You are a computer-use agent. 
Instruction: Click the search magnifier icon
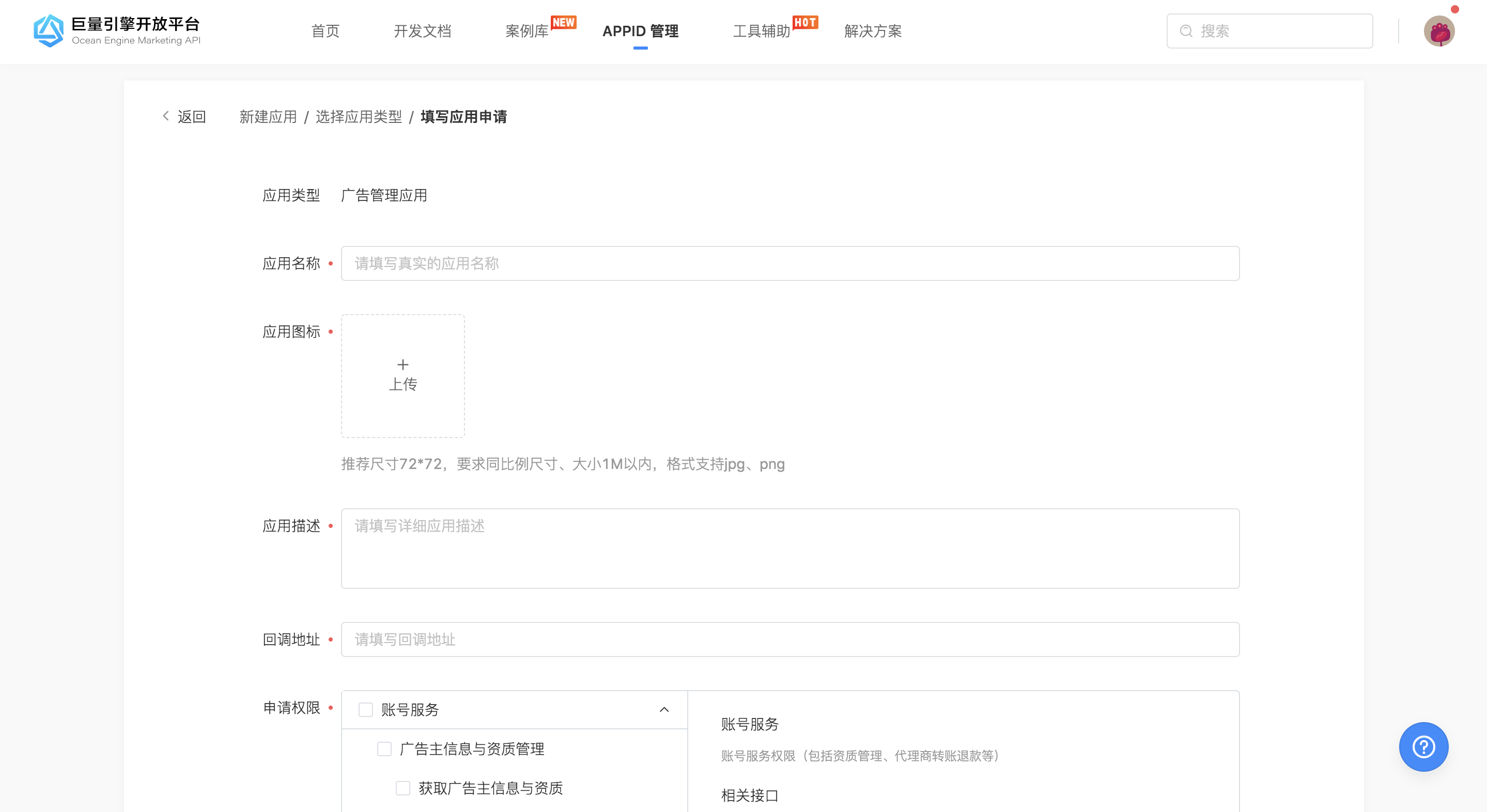[1186, 30]
